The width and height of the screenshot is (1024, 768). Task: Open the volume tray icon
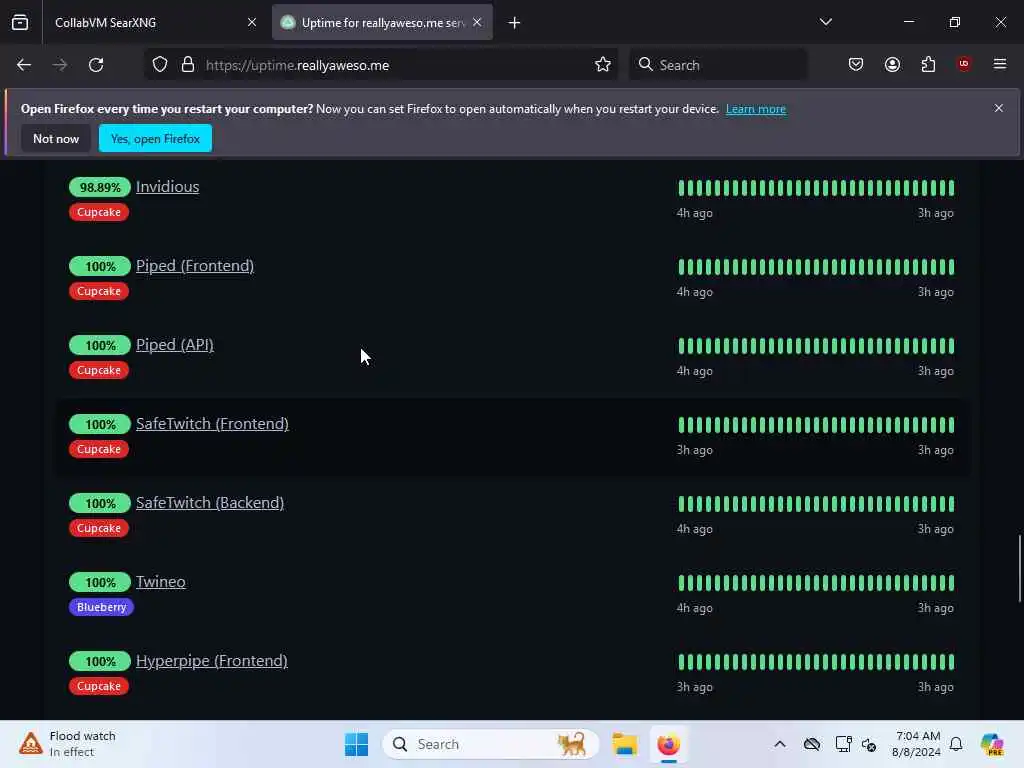869,744
